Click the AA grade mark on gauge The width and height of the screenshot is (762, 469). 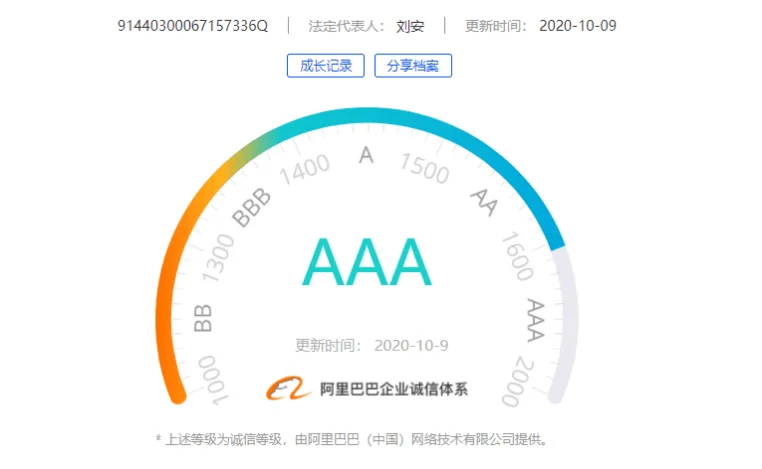coord(485,202)
